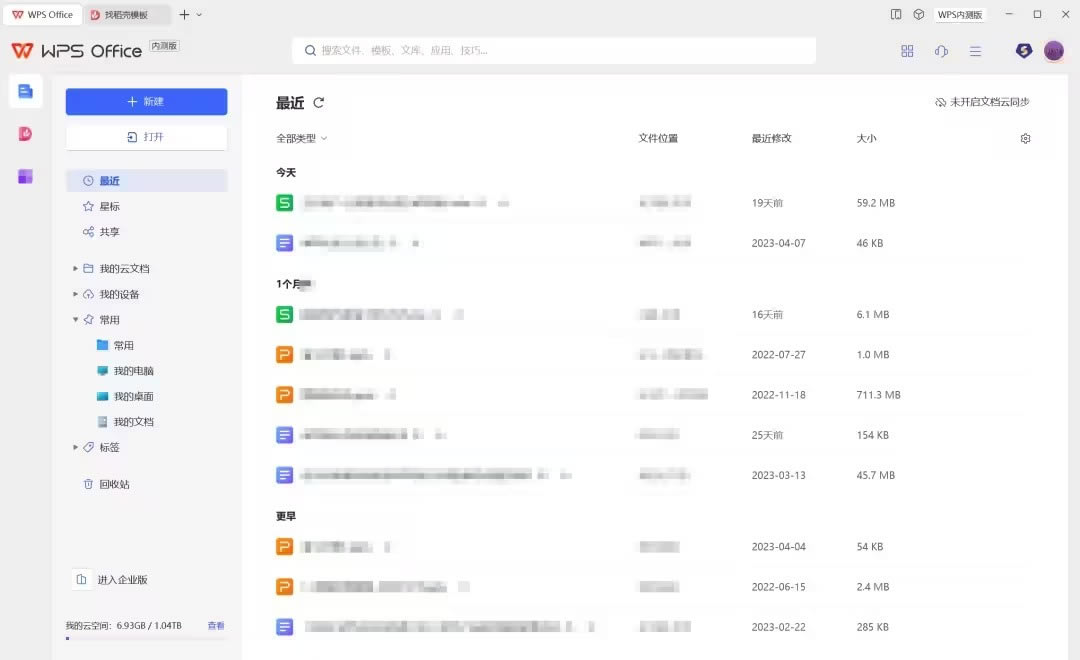The width and height of the screenshot is (1080, 660).
Task: Click the 打开 button
Action: [x=146, y=137]
